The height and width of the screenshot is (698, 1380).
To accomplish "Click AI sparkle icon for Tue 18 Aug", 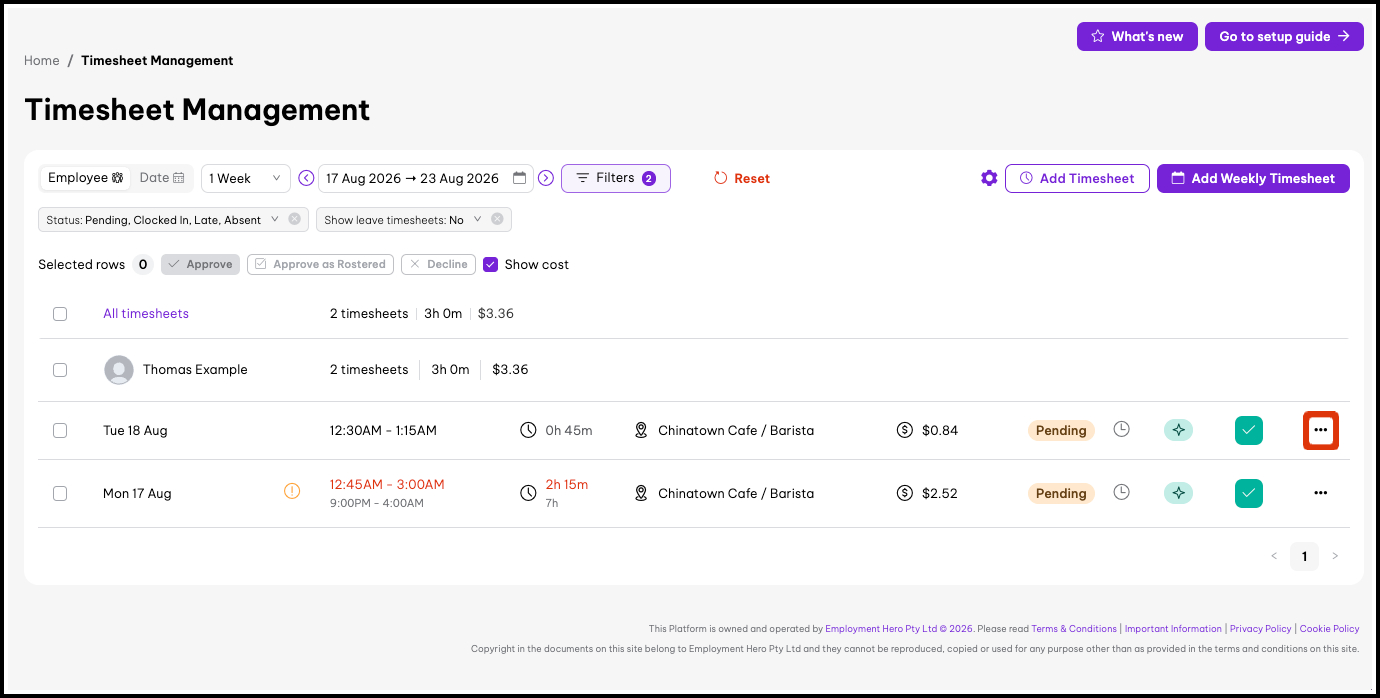I will 1178,430.
